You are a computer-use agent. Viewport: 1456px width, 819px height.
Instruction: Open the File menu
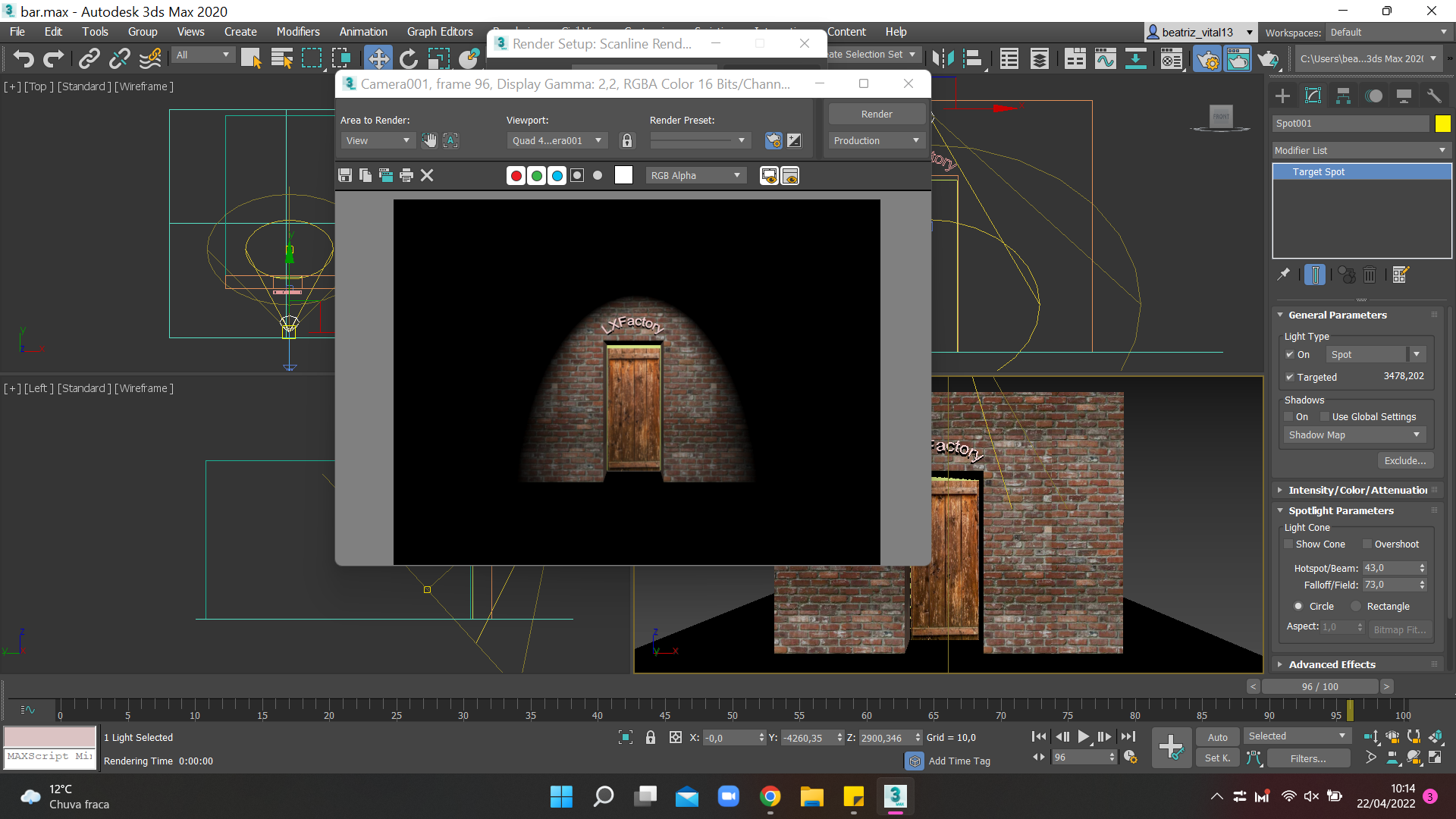[17, 32]
